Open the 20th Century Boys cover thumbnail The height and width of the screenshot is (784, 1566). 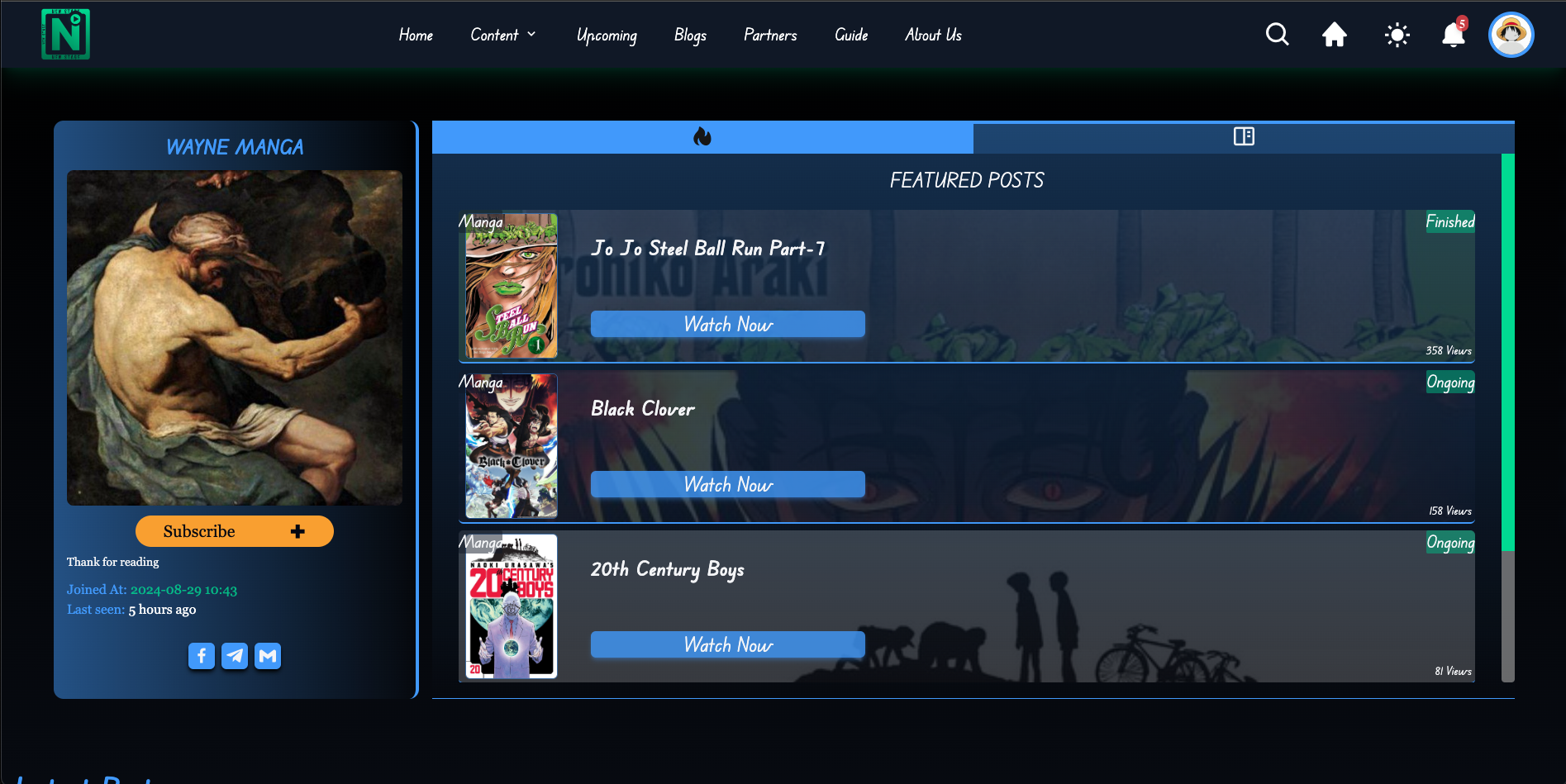point(511,606)
